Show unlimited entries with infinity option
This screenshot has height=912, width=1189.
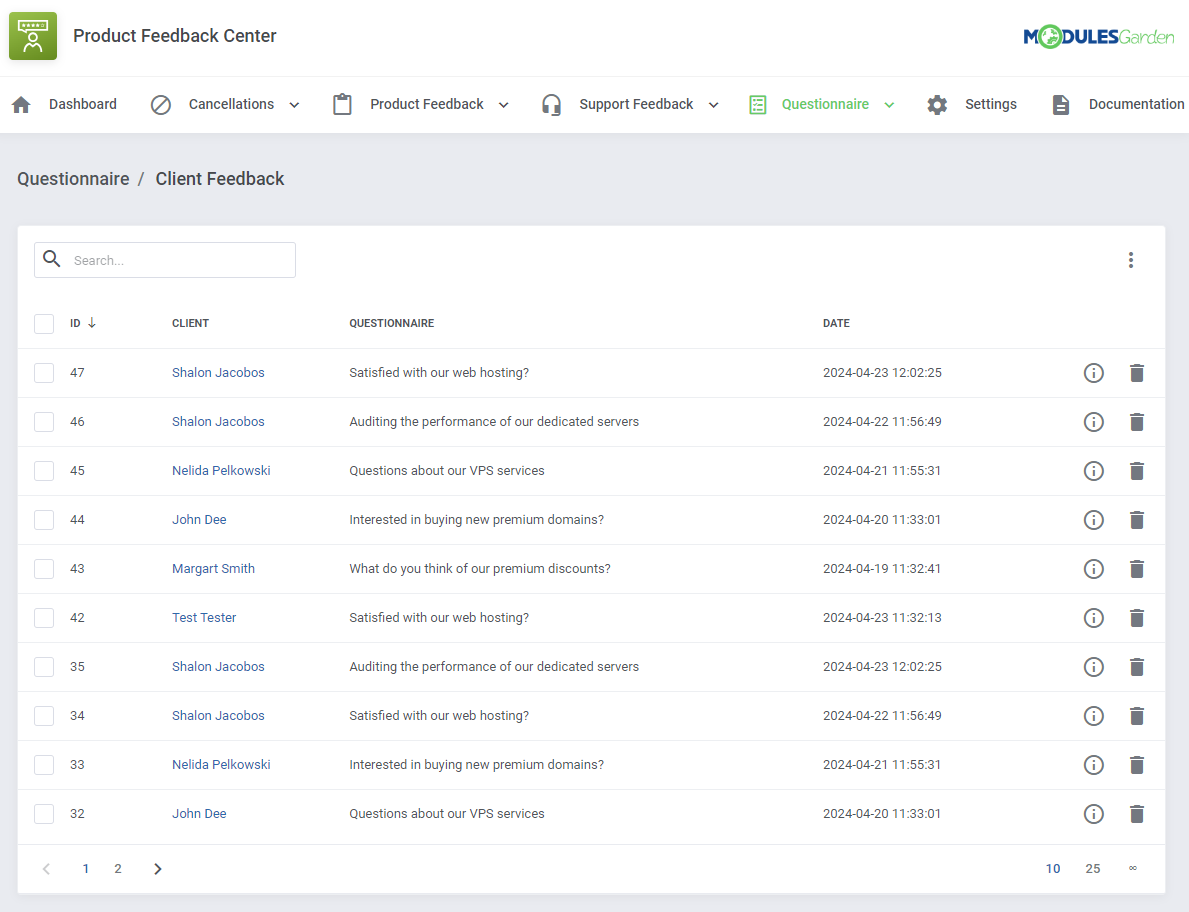1133,868
